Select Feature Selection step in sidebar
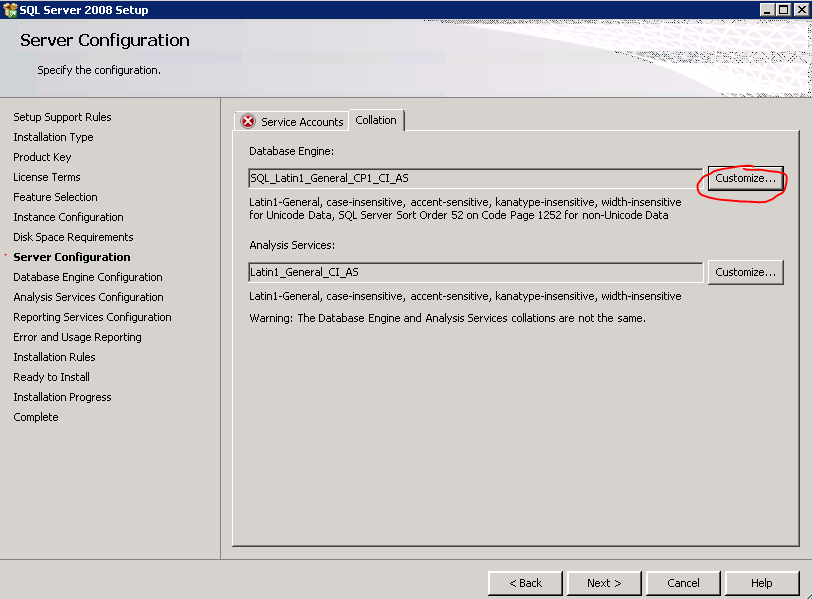Screen dimensions: 813x599 (55, 197)
